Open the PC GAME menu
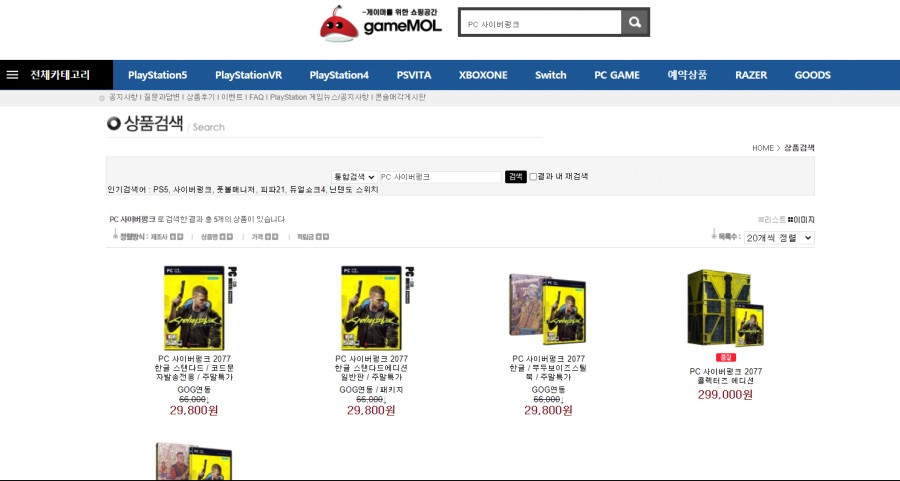 617,75
